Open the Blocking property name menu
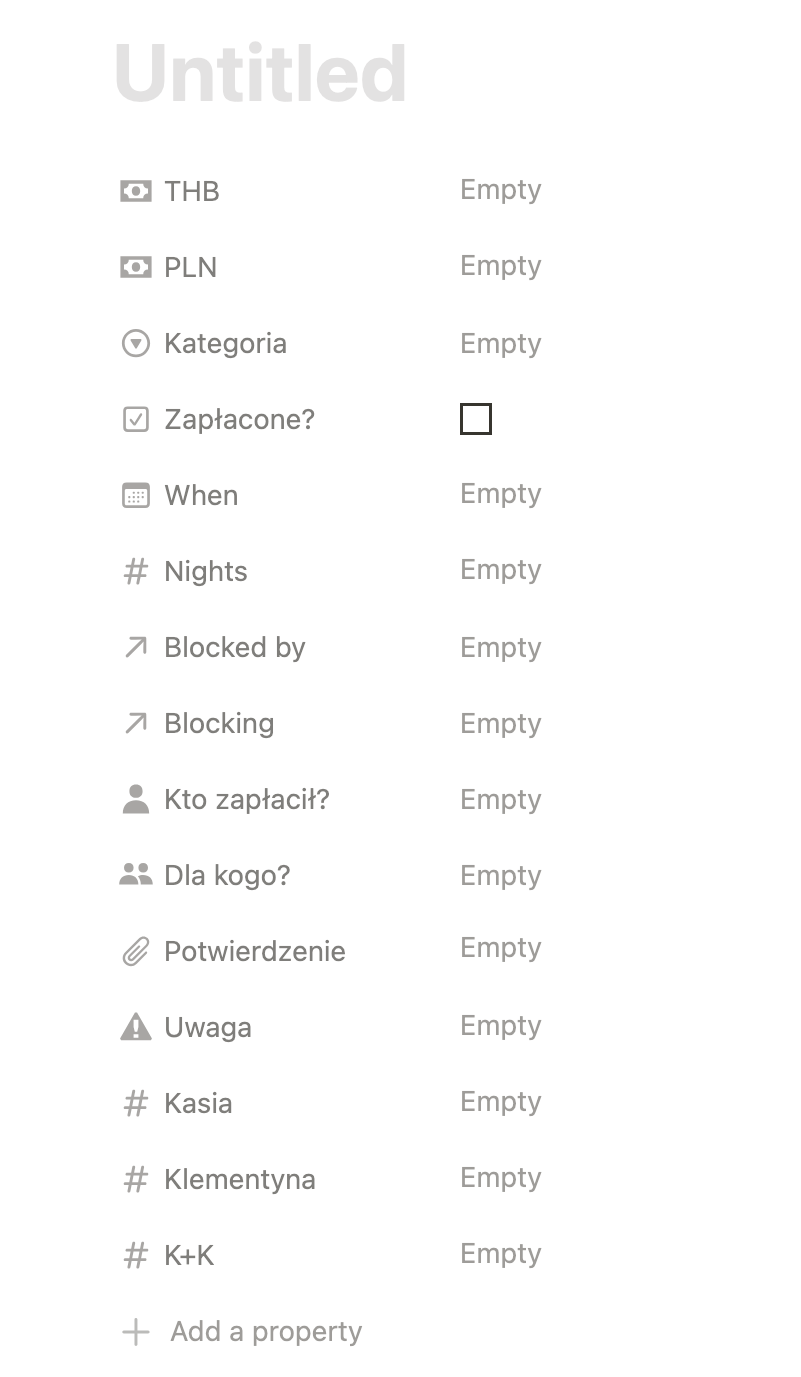The image size is (801, 1377). pos(219,723)
